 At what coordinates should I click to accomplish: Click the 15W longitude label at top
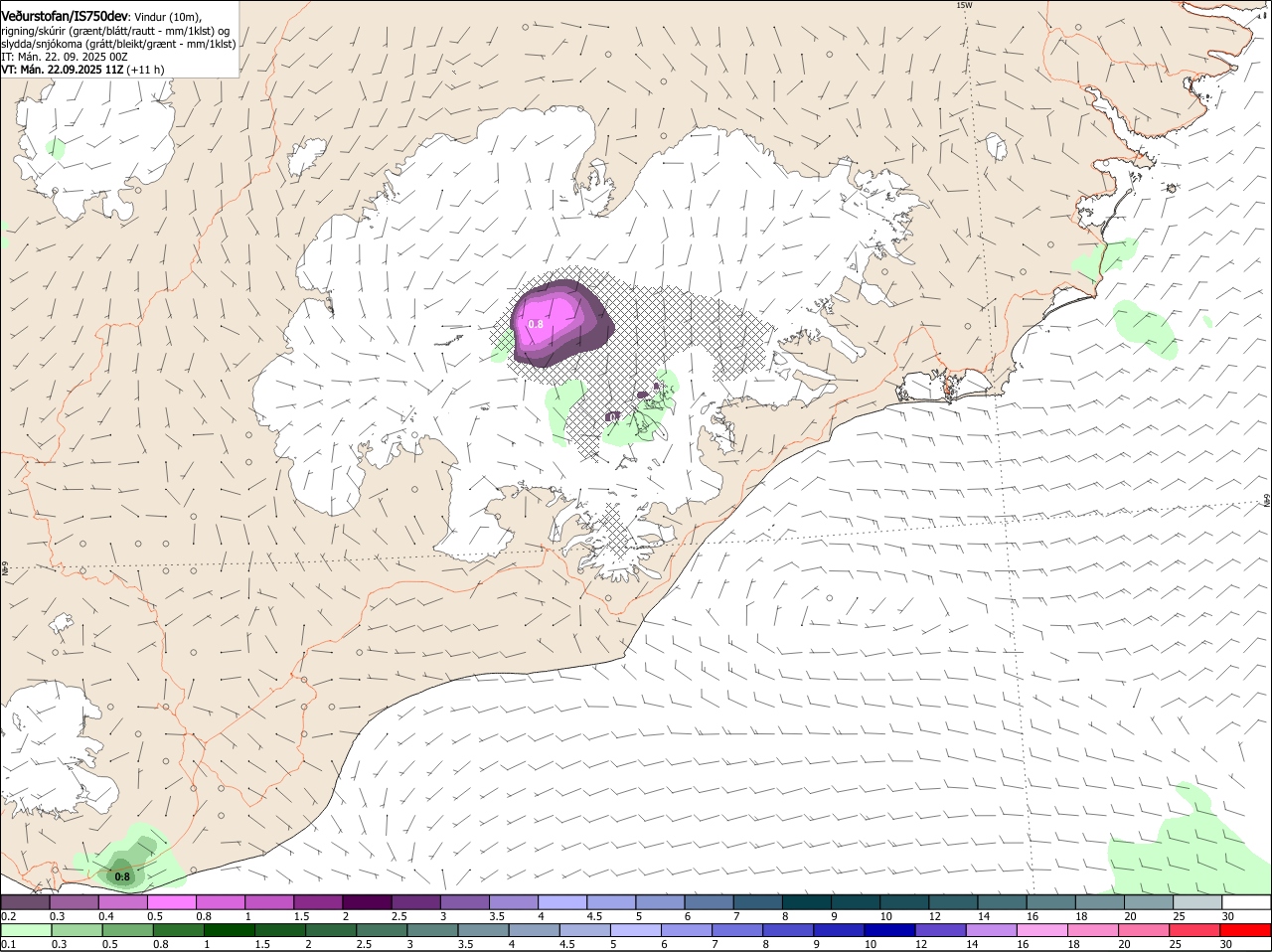(x=963, y=5)
